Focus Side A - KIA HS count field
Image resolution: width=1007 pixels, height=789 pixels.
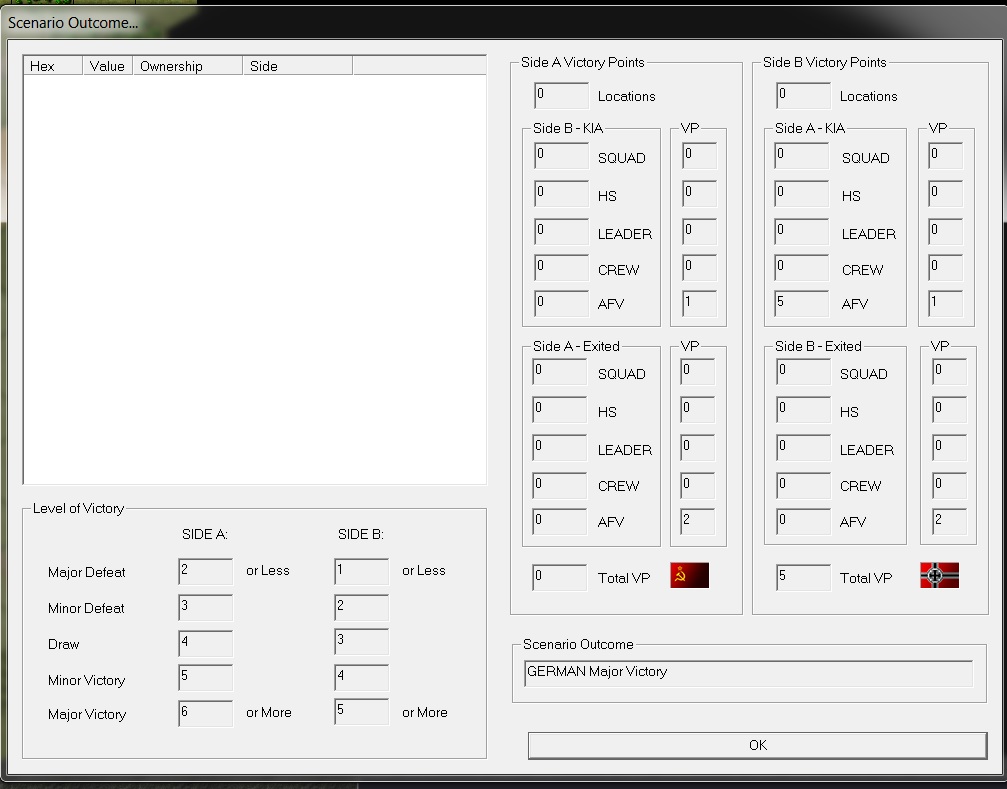(801, 194)
